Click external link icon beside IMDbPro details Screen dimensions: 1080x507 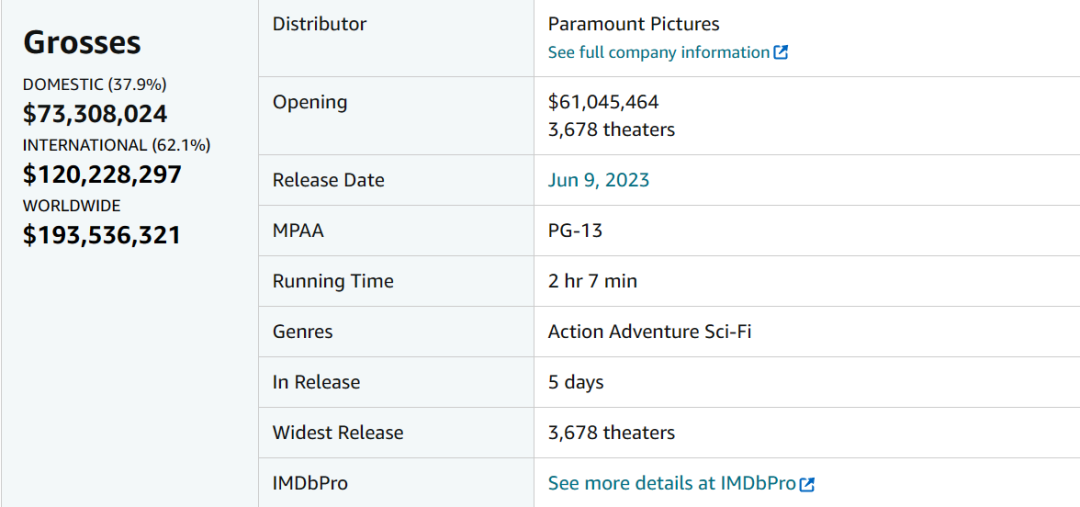pos(807,484)
